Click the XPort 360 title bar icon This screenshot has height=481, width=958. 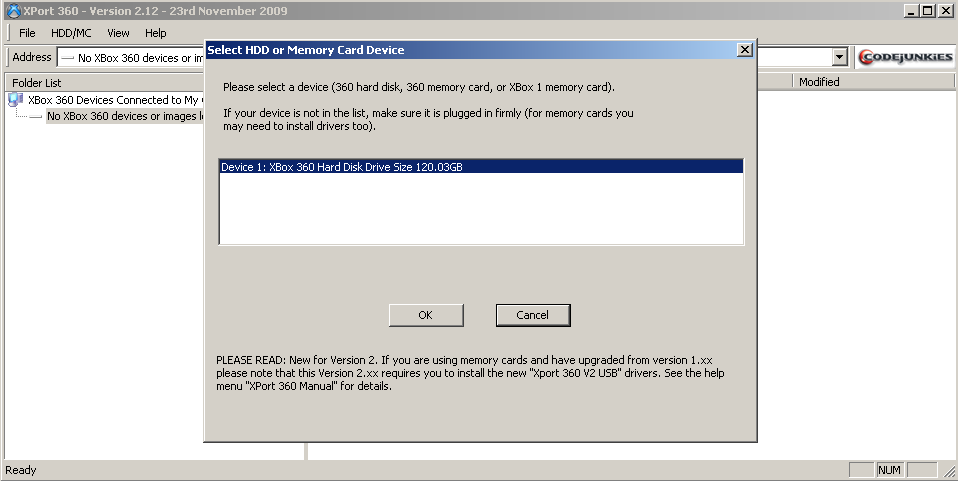click(x=13, y=10)
